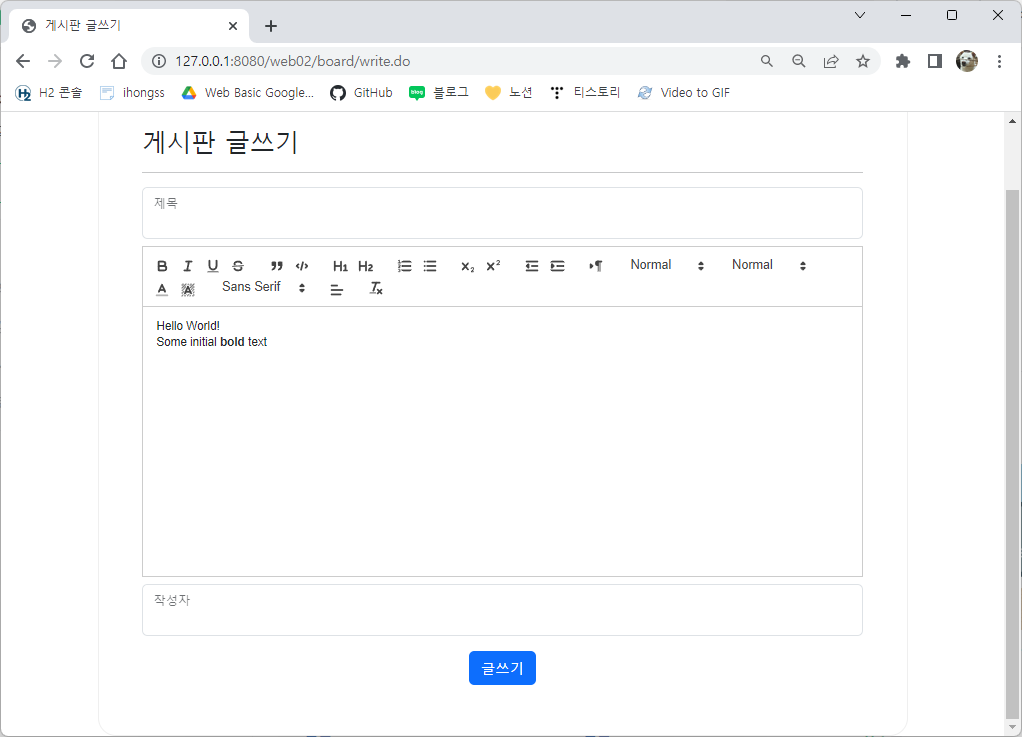Click the address bar URL
Image resolution: width=1022 pixels, height=737 pixels.
tap(293, 61)
